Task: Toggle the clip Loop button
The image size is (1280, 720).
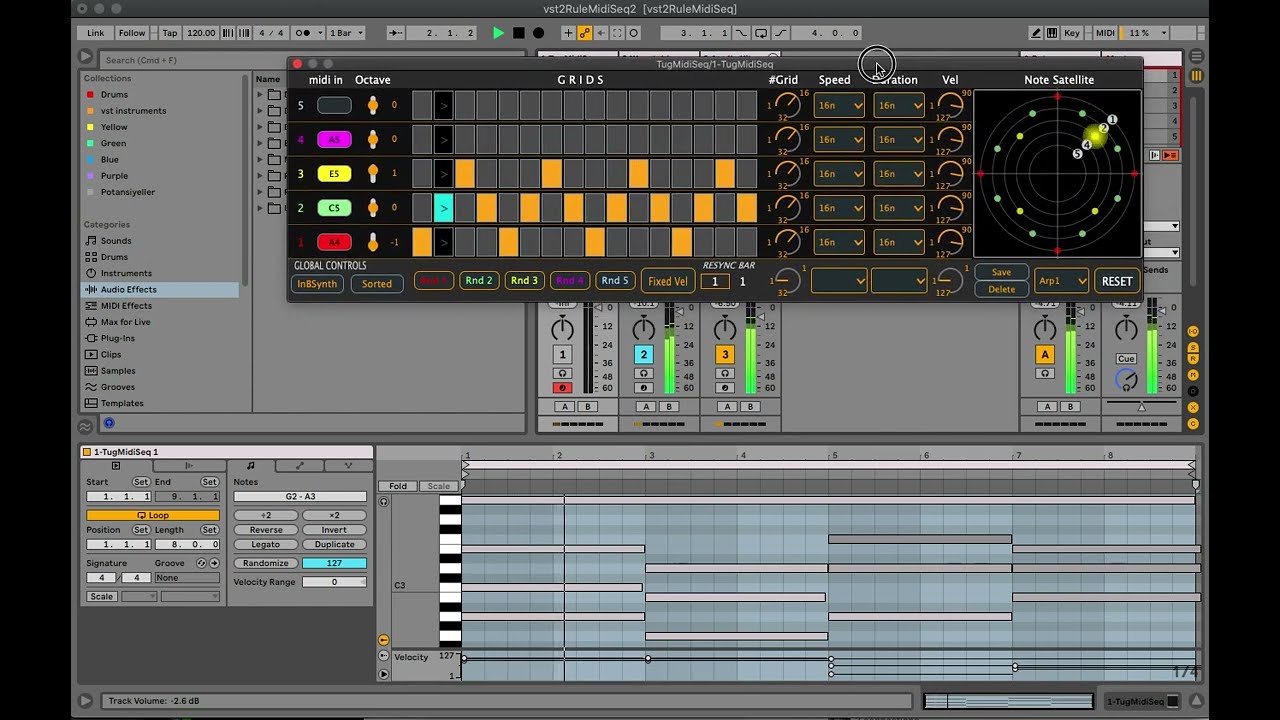Action: tap(152, 515)
